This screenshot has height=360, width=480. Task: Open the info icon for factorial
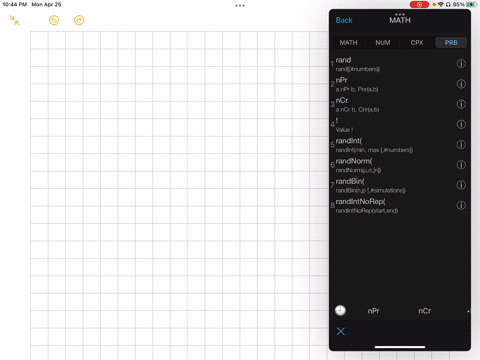[x=461, y=124]
